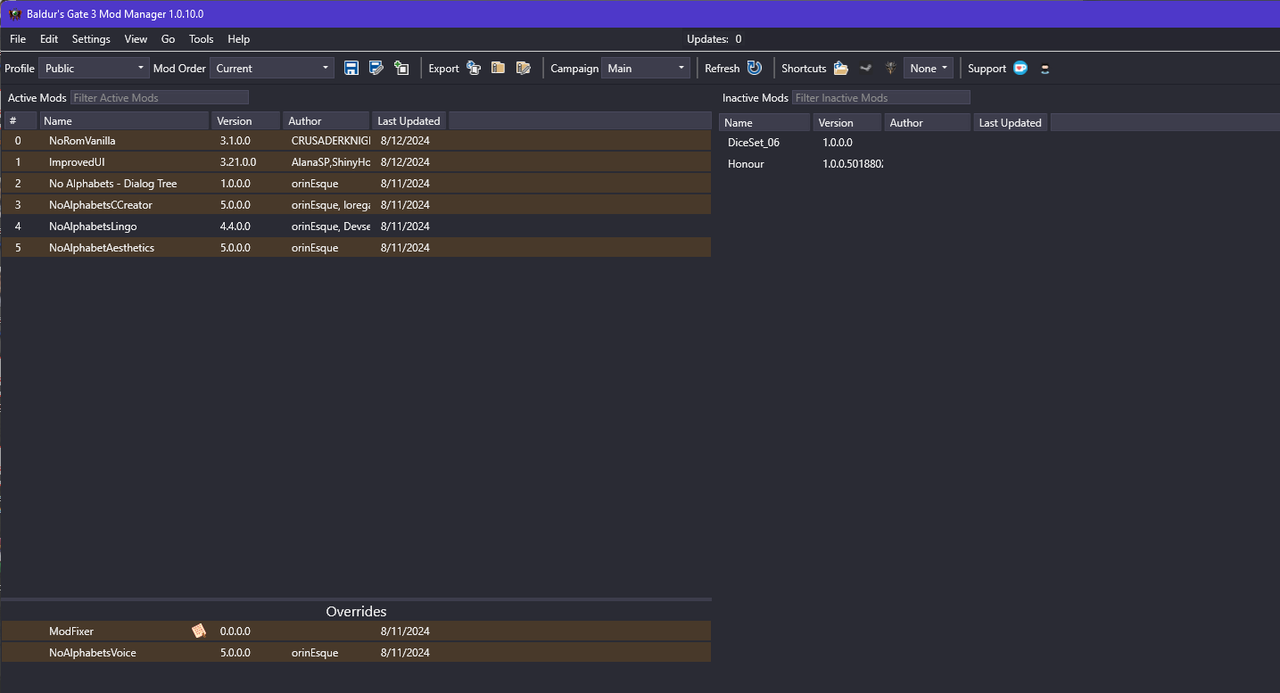The image size is (1280, 693).
Task: Click the Honour version 1.0.0.501880 cell
Action: click(x=852, y=164)
